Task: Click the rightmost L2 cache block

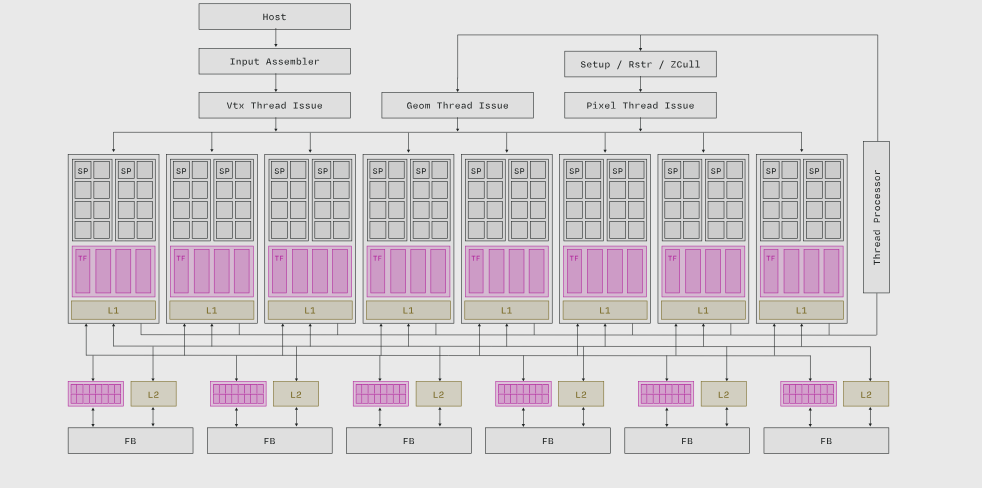Action: pyautogui.click(x=865, y=394)
